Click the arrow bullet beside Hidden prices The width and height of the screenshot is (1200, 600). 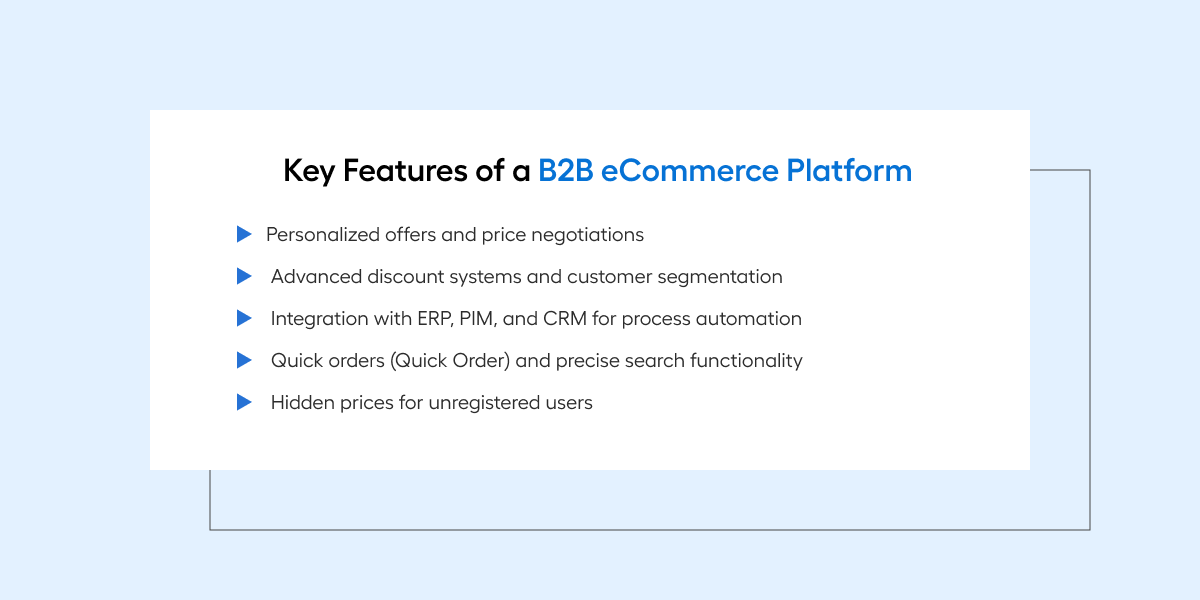tap(244, 402)
